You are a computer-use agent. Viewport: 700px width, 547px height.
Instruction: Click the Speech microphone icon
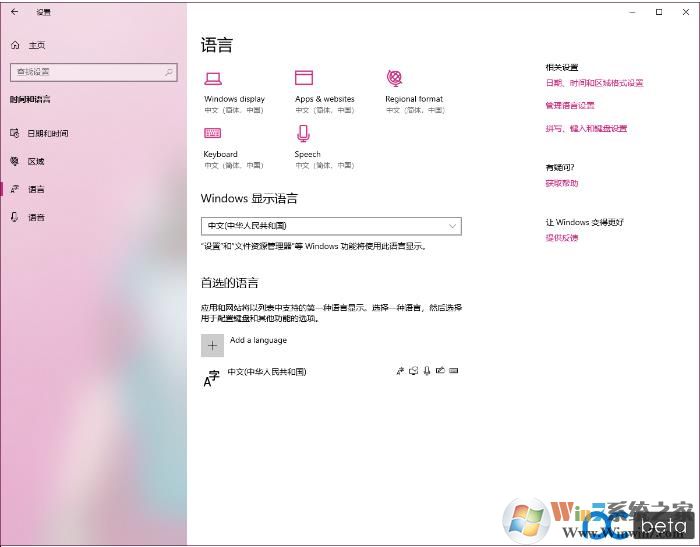[303, 133]
